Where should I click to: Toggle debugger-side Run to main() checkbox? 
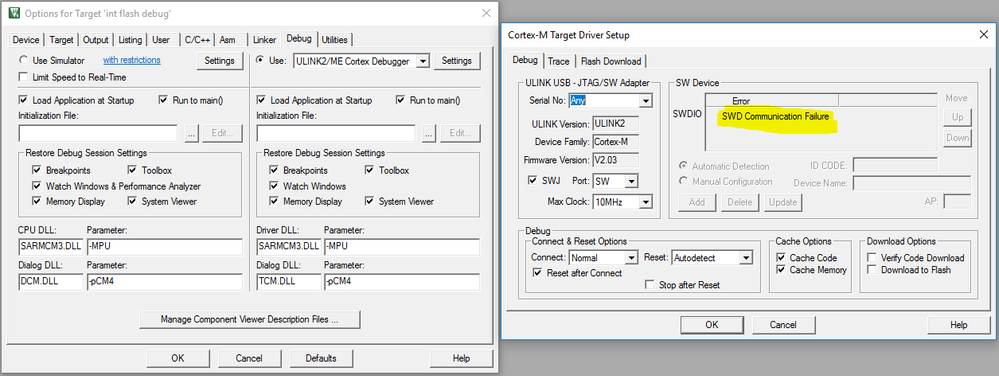[x=400, y=100]
